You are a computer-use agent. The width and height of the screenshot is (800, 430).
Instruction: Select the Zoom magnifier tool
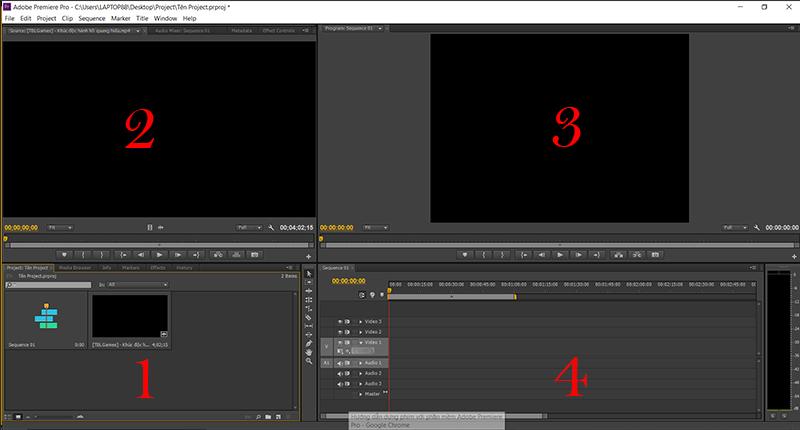tap(309, 361)
